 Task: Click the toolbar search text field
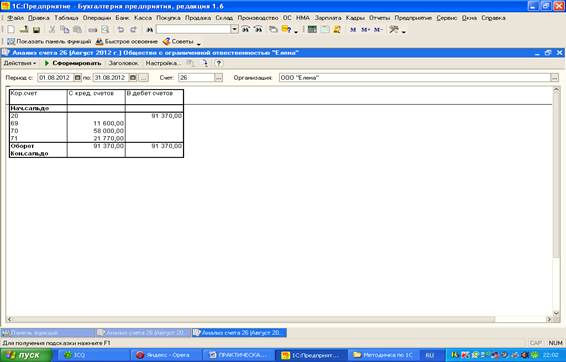point(193,30)
